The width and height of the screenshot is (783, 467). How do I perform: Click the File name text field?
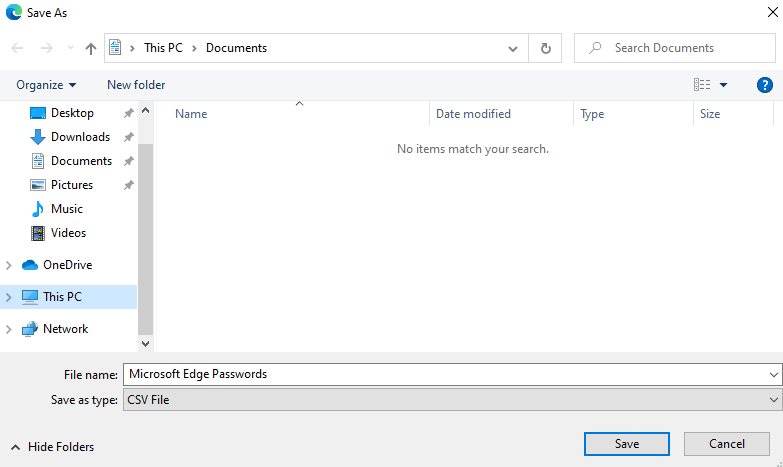(444, 374)
